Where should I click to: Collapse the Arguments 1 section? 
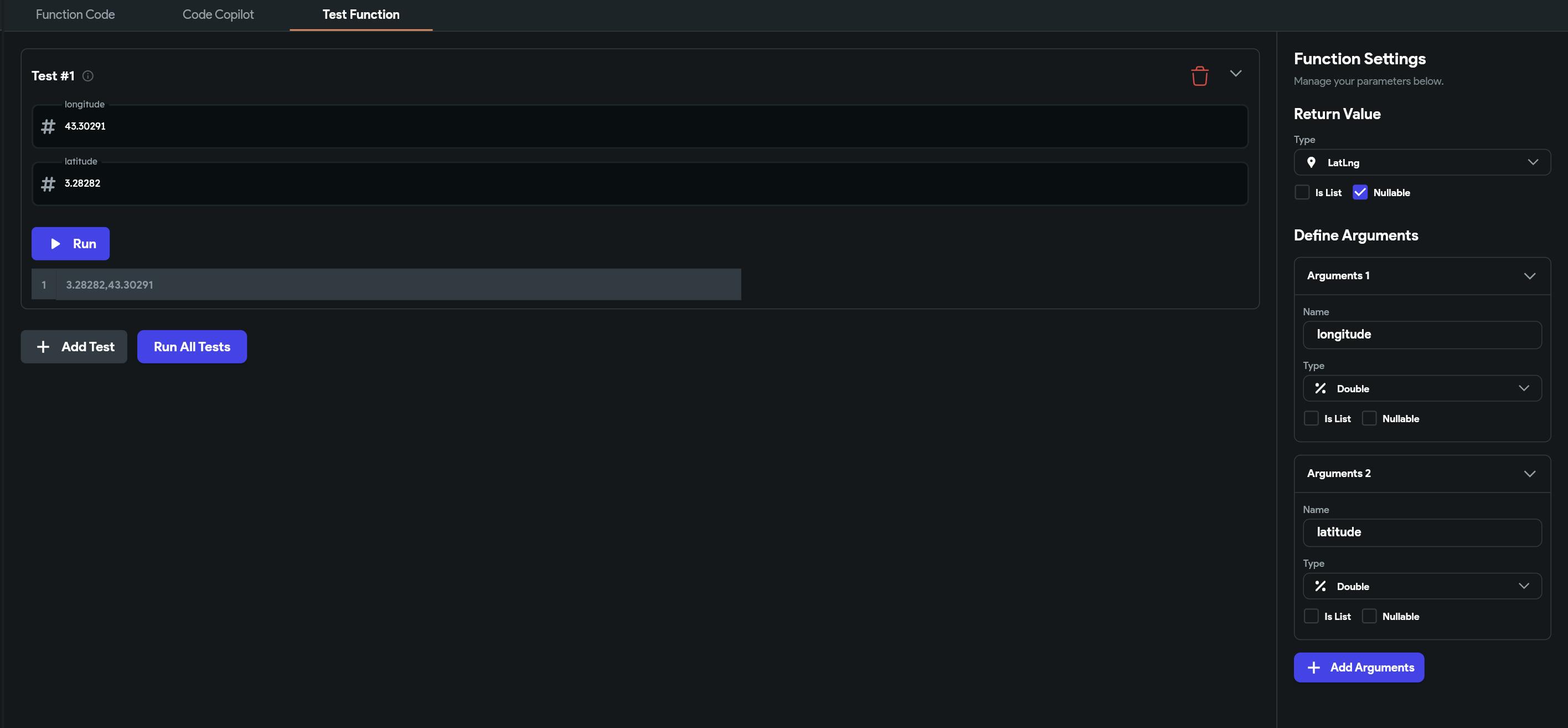(x=1529, y=276)
